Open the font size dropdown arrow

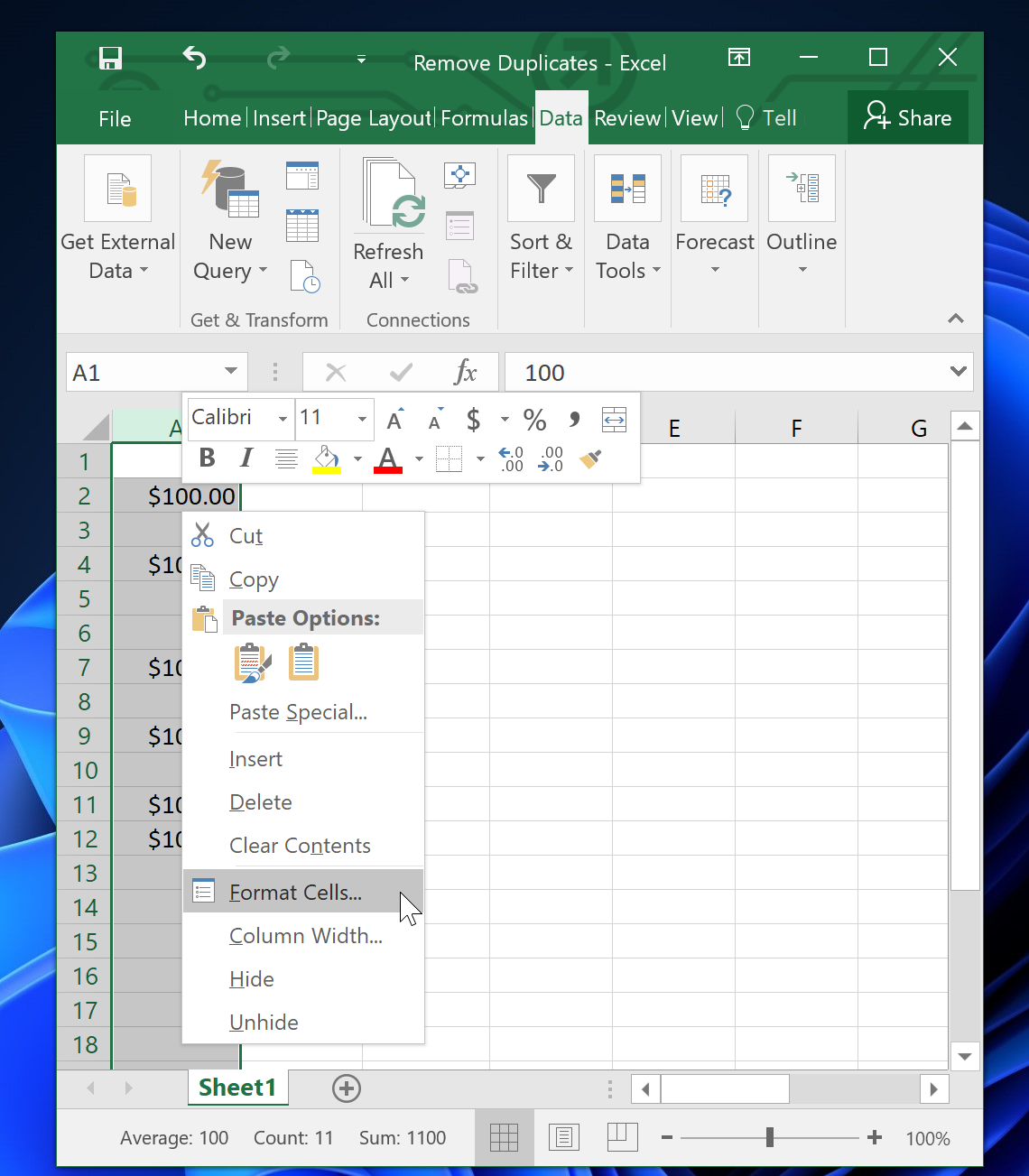[x=362, y=419]
